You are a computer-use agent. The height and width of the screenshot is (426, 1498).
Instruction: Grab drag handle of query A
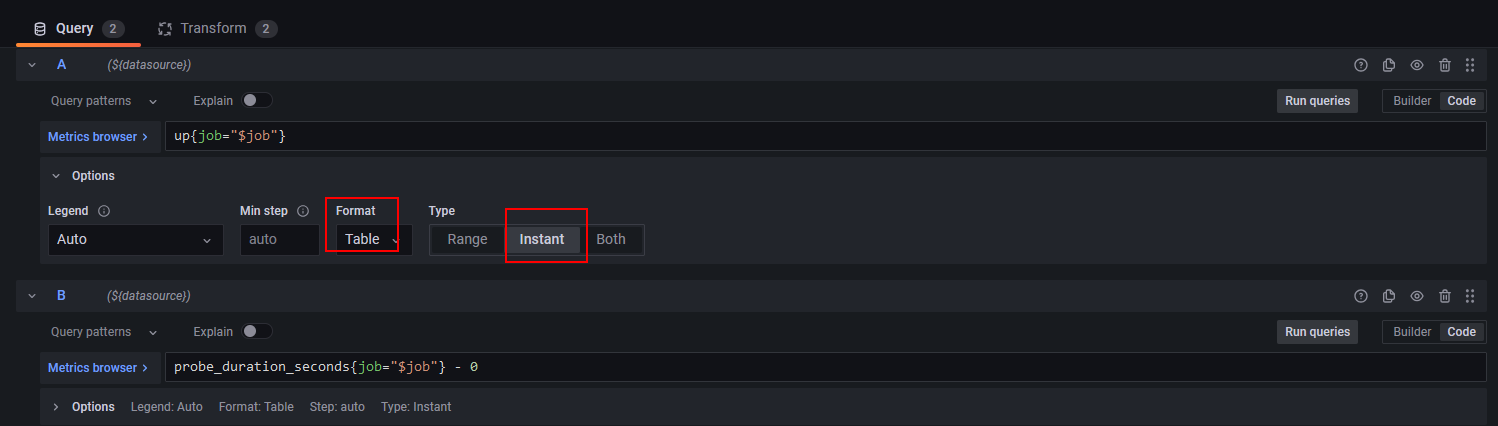[1470, 65]
